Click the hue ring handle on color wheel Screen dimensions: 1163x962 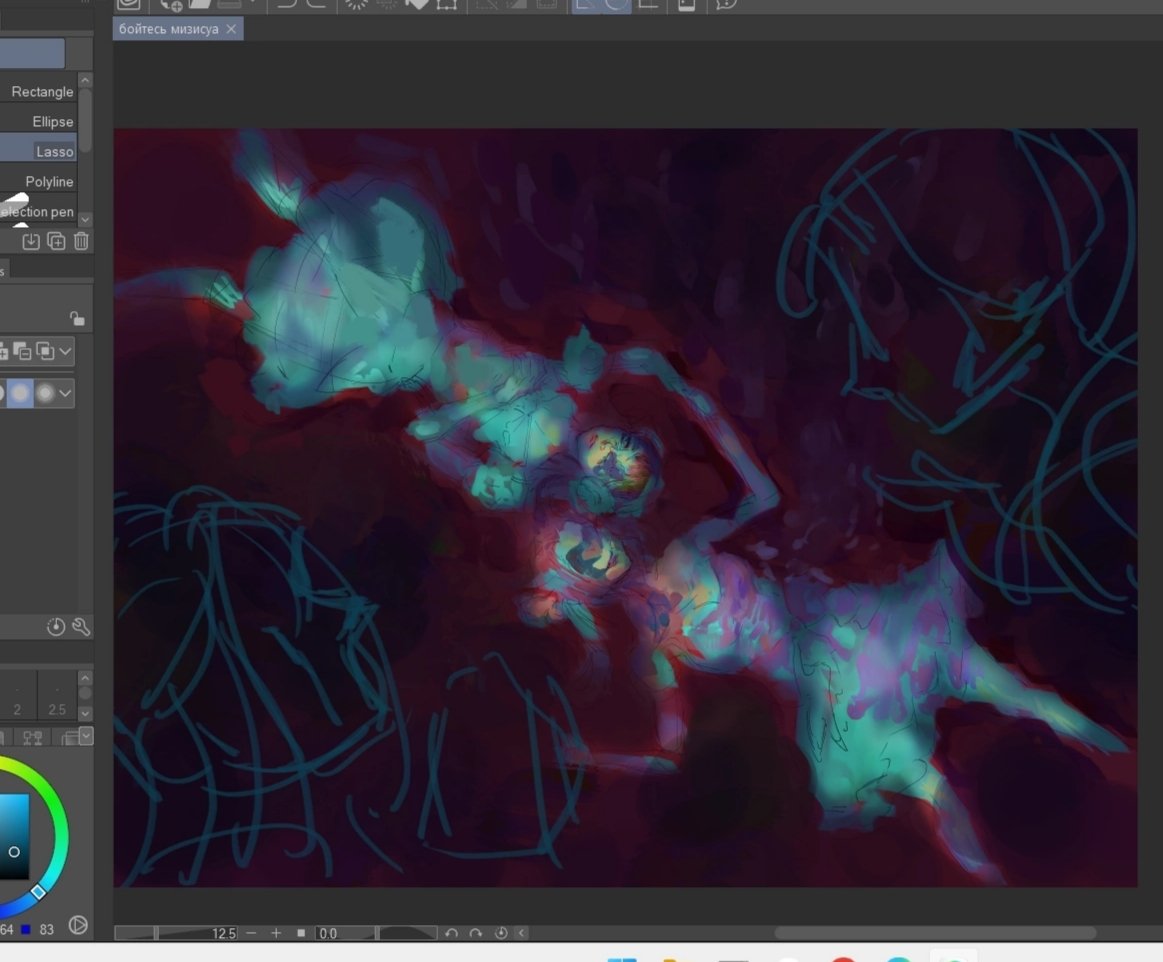[x=38, y=892]
